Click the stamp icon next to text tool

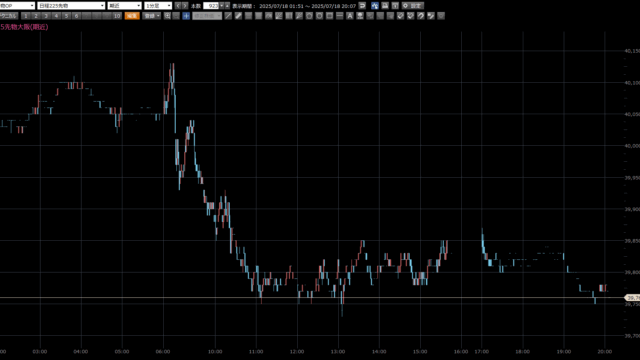(x=360, y=16)
